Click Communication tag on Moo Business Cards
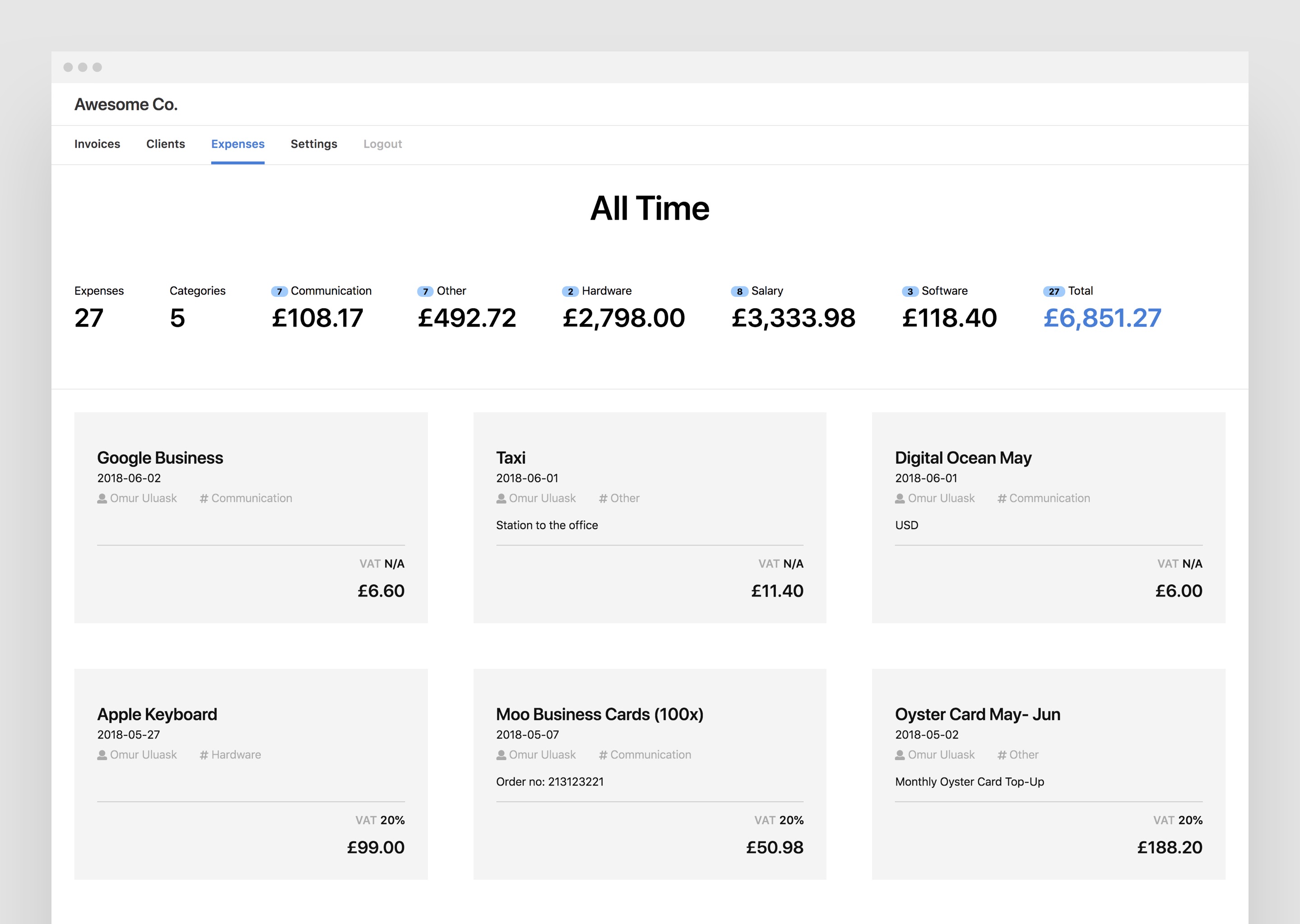This screenshot has width=1300, height=924. (650, 755)
